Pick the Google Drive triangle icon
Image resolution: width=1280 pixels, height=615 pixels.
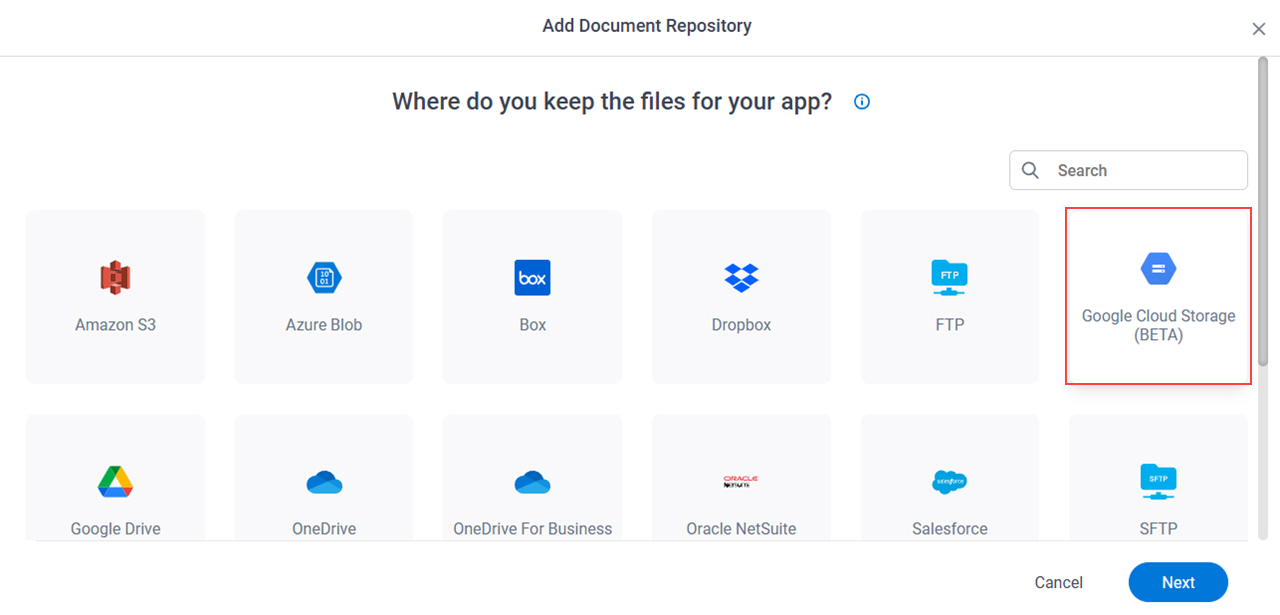click(x=116, y=482)
